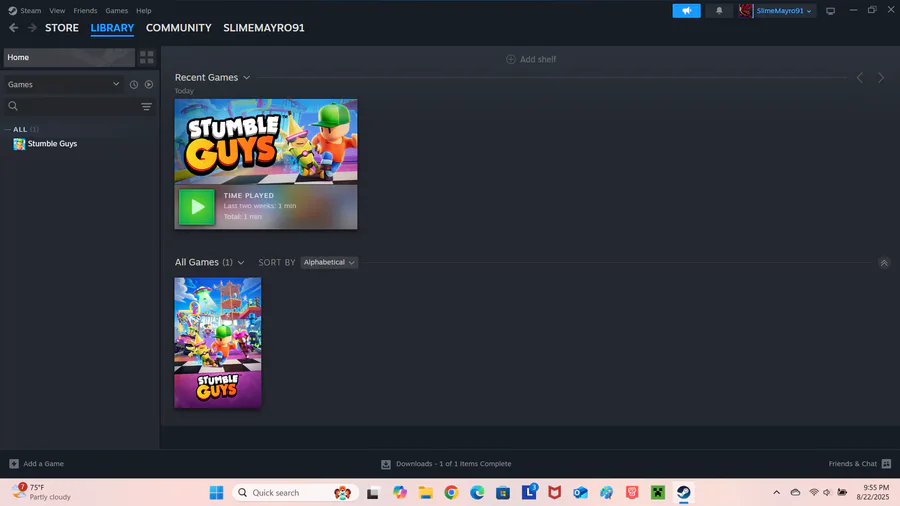Go back with the back arrow

14,28
